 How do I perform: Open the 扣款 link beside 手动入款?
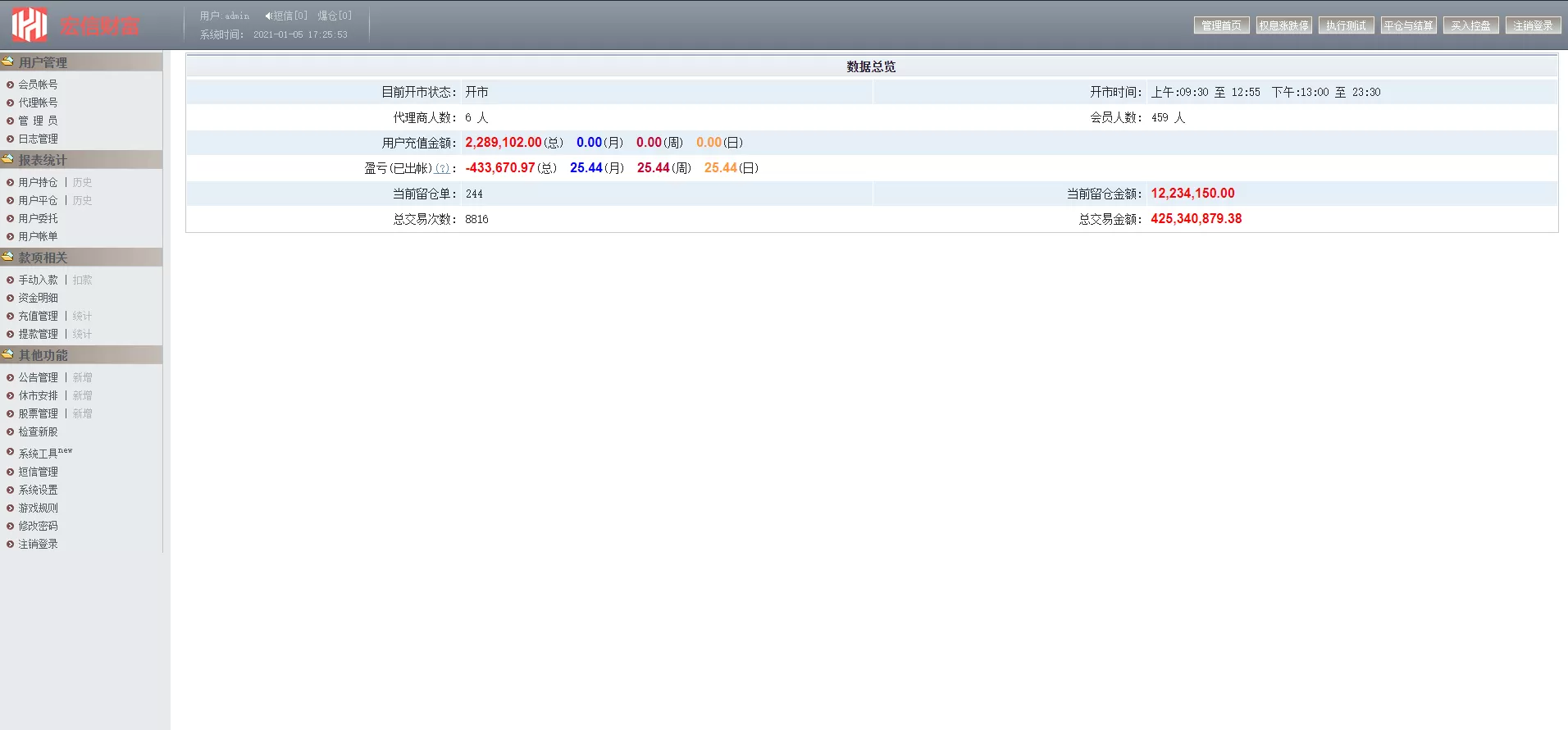[82, 280]
